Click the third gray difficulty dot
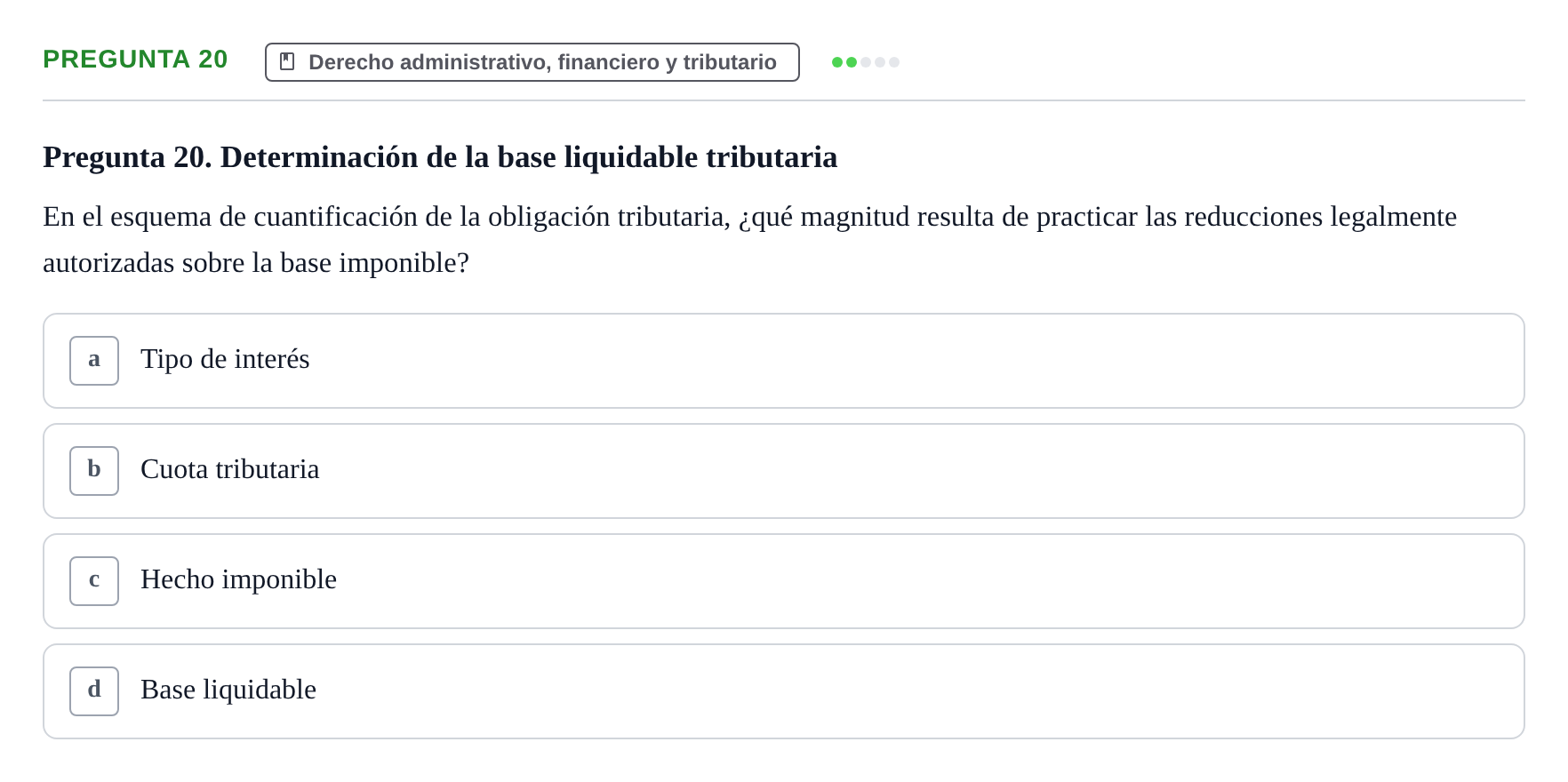The image size is (1568, 782). (x=866, y=62)
